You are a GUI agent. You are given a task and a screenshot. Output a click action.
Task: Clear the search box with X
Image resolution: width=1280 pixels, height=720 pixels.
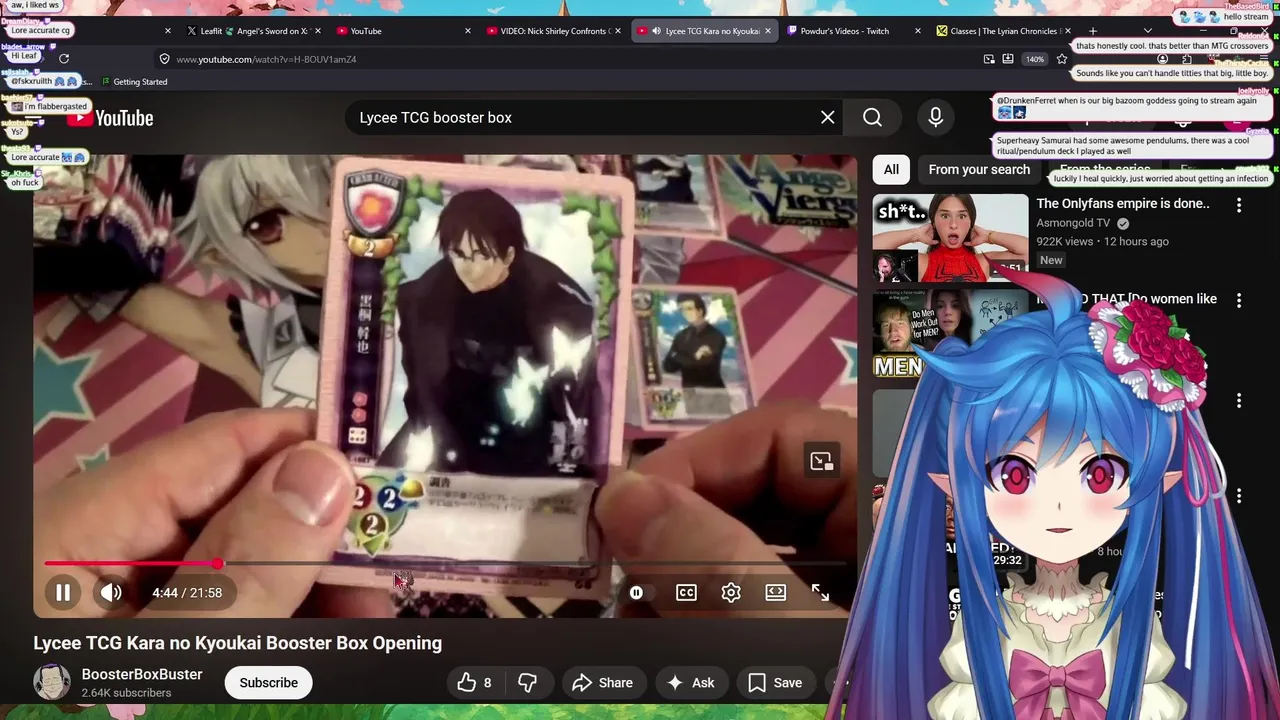[x=828, y=118]
